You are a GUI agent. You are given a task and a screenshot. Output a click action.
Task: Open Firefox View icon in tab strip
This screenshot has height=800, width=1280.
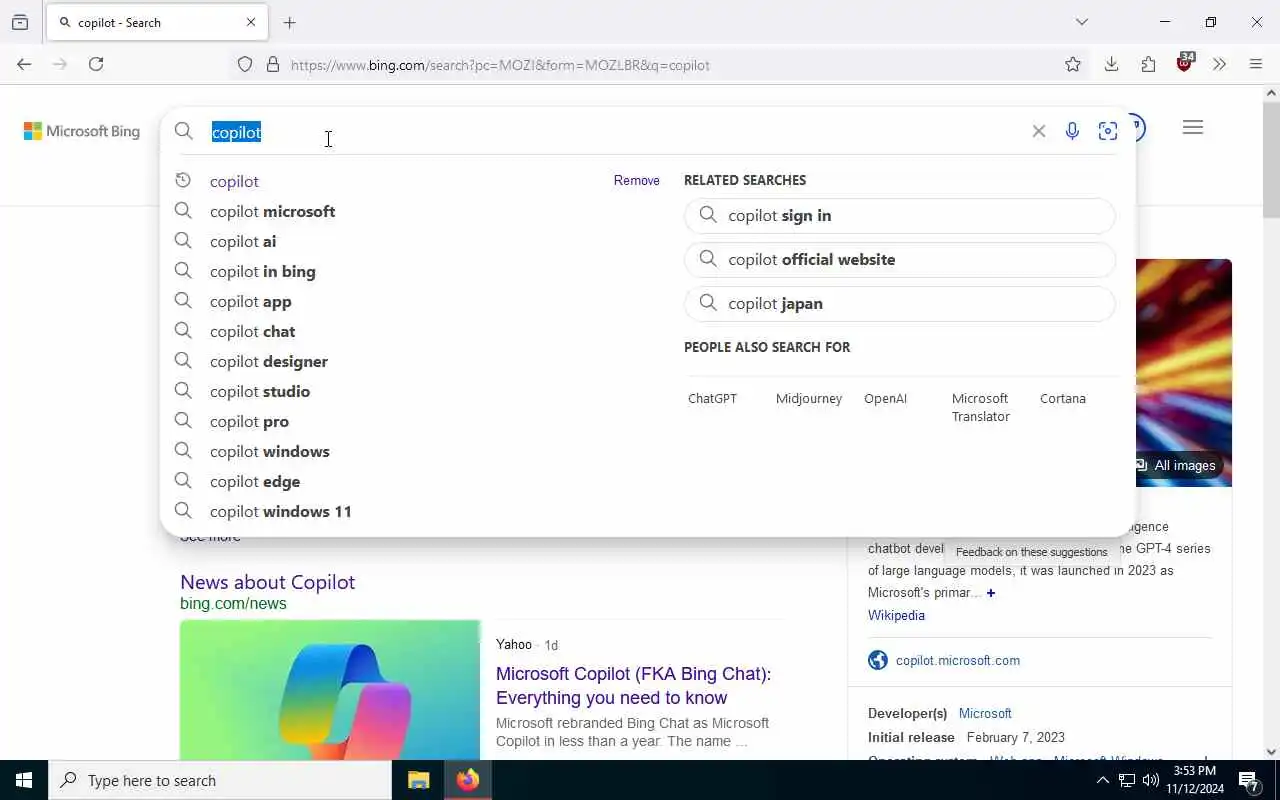20,22
